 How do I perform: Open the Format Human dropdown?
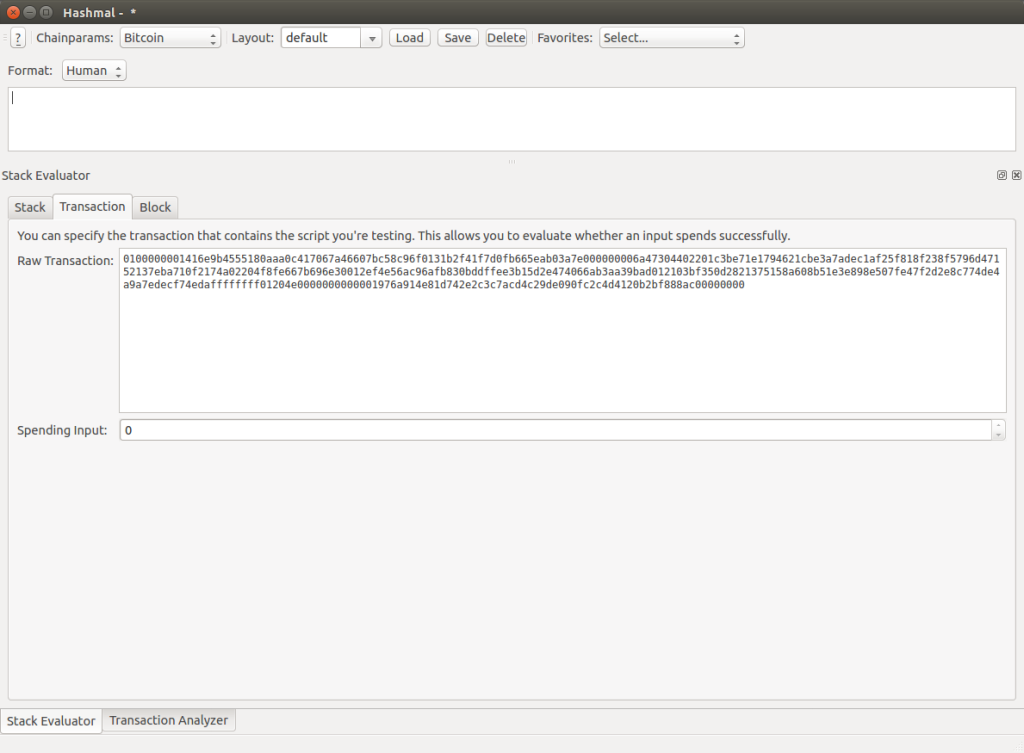(x=94, y=71)
